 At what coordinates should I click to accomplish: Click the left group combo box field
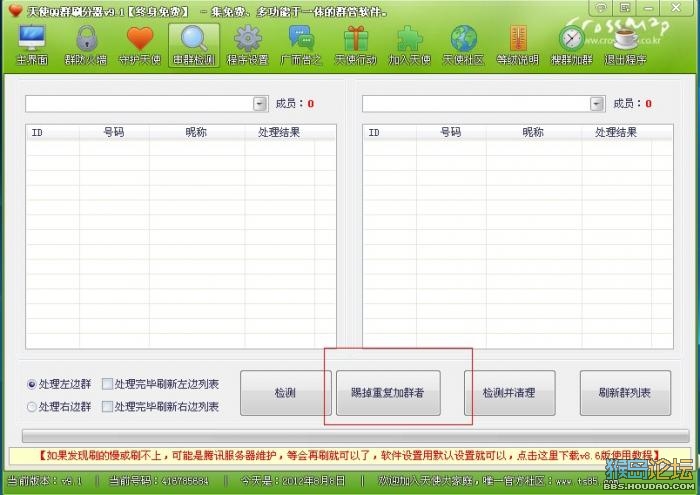pos(146,104)
